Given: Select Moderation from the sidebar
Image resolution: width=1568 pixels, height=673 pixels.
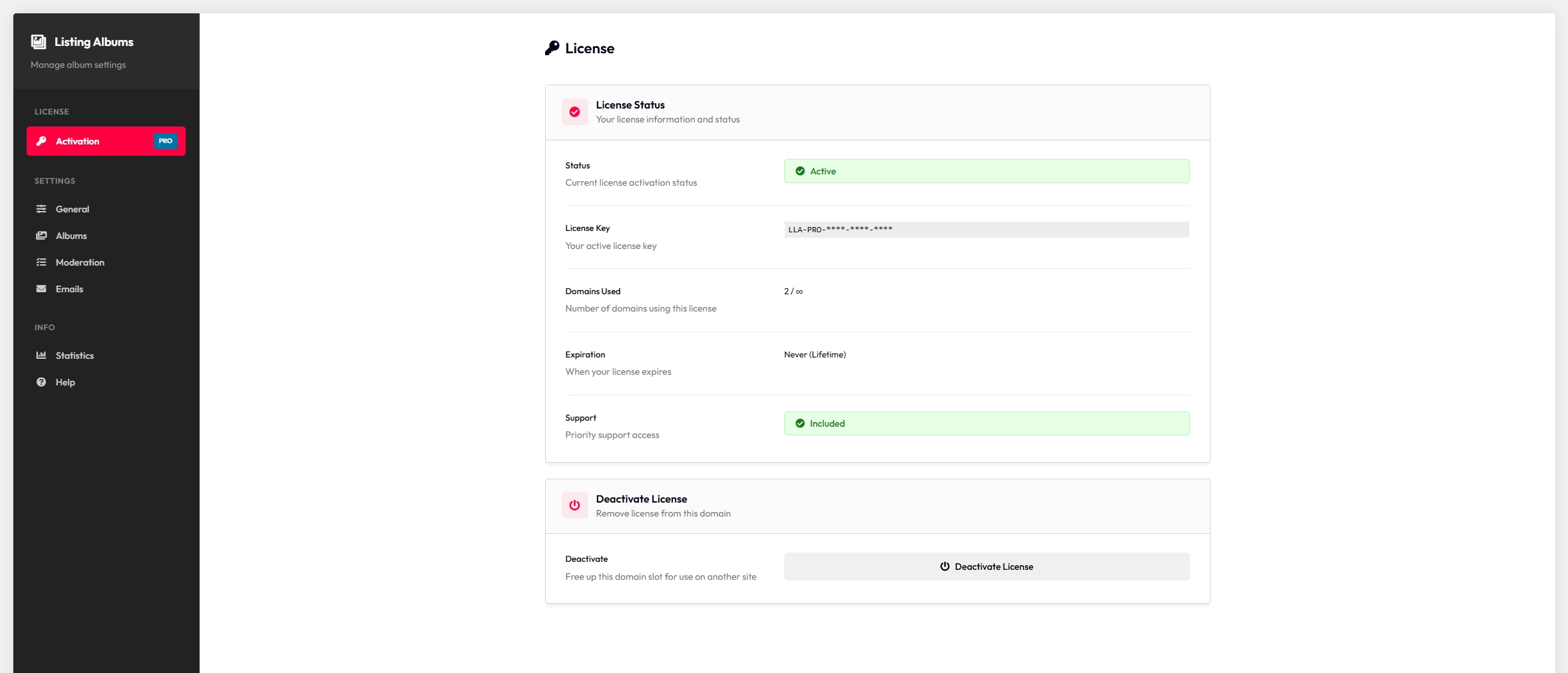Looking at the screenshot, I should tap(80, 262).
